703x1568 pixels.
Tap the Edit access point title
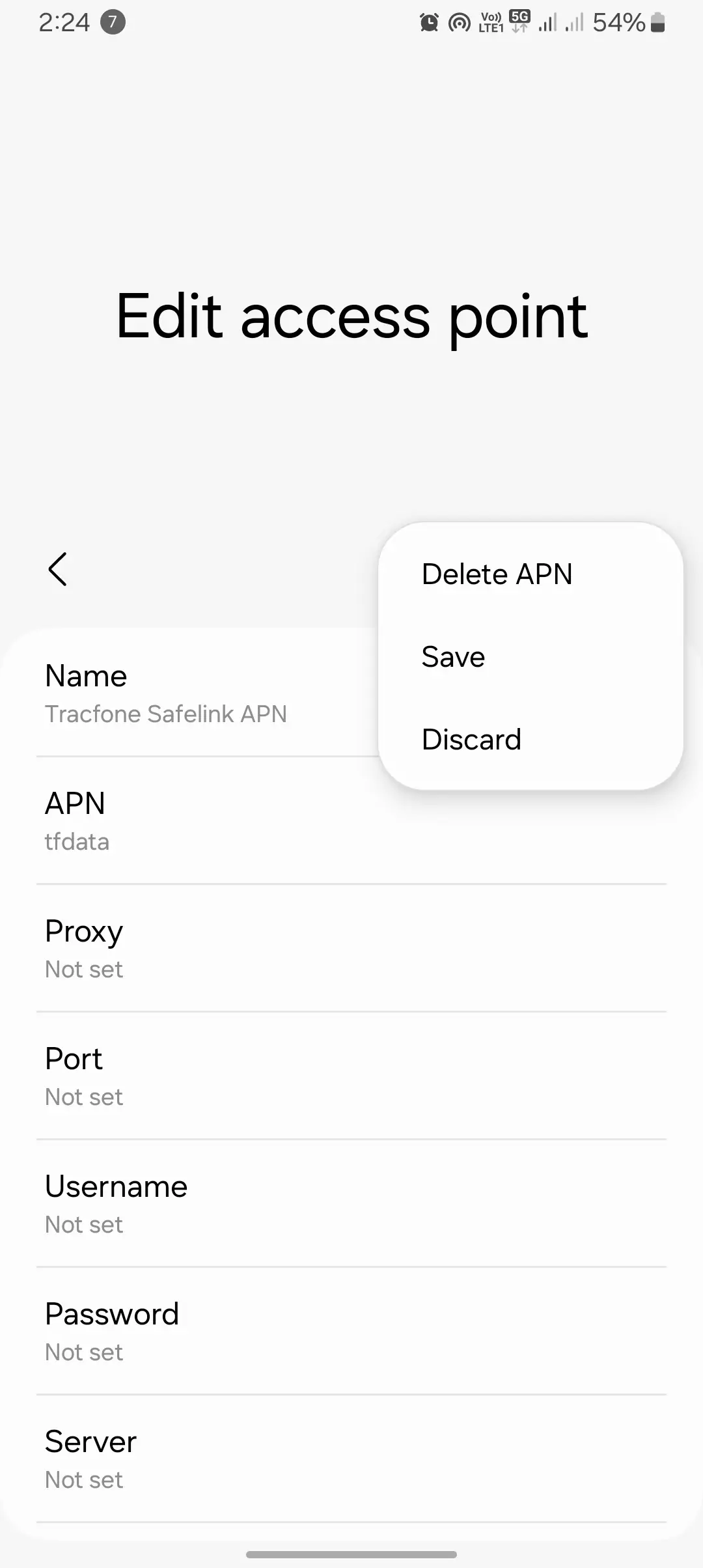[x=351, y=317]
